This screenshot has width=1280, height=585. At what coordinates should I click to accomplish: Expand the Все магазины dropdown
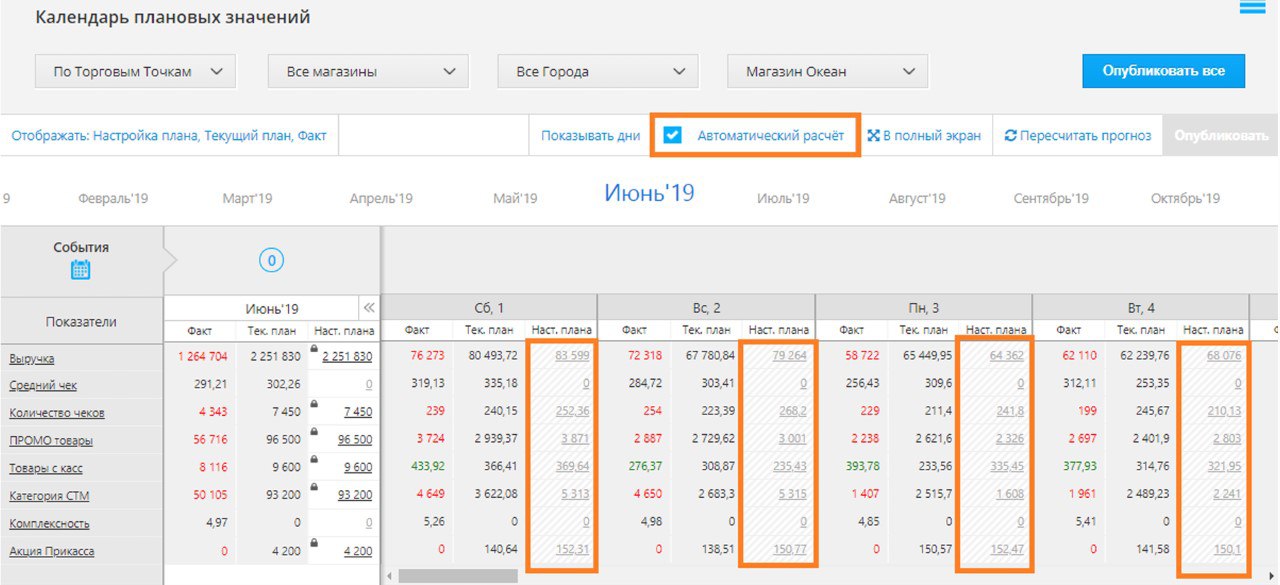click(367, 71)
